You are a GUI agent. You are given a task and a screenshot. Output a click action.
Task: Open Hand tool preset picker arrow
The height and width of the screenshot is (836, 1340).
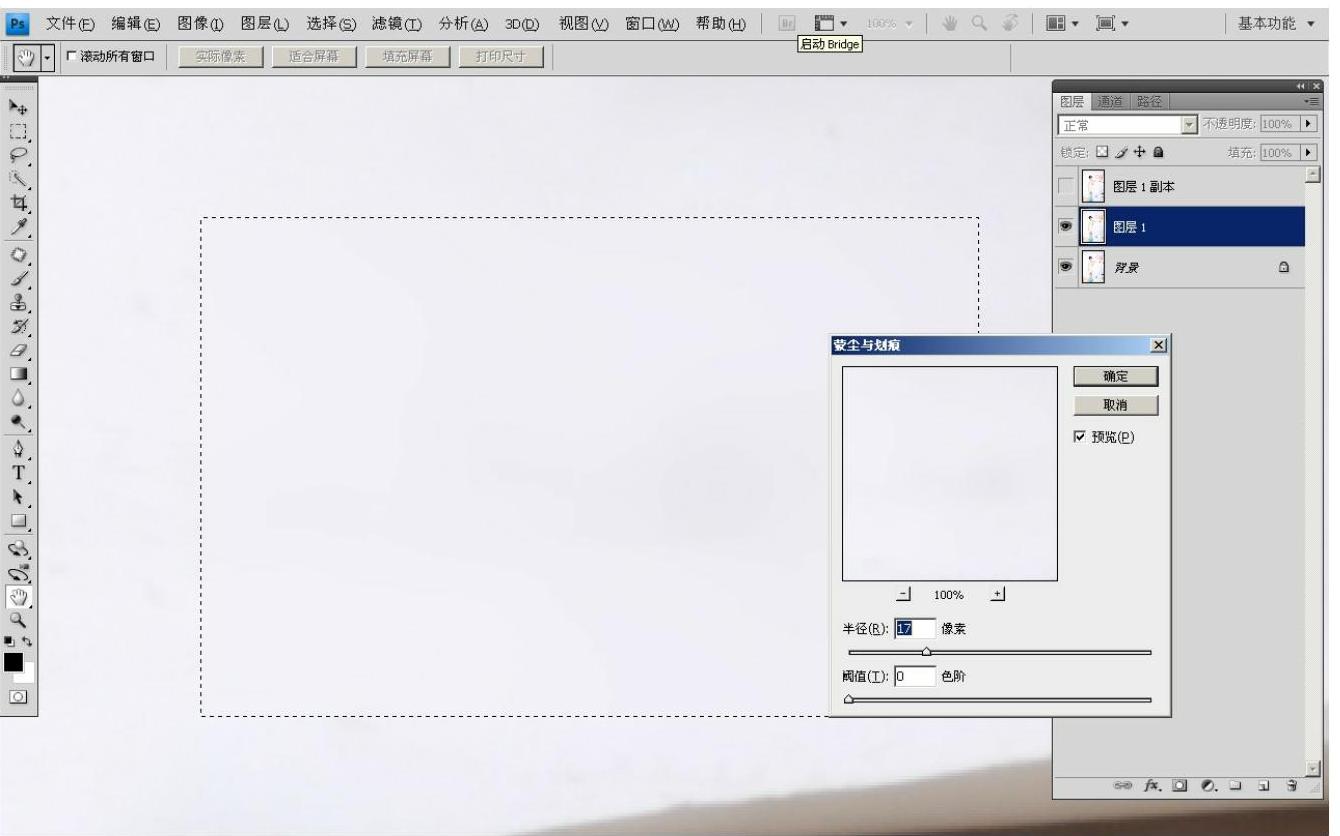pos(46,56)
